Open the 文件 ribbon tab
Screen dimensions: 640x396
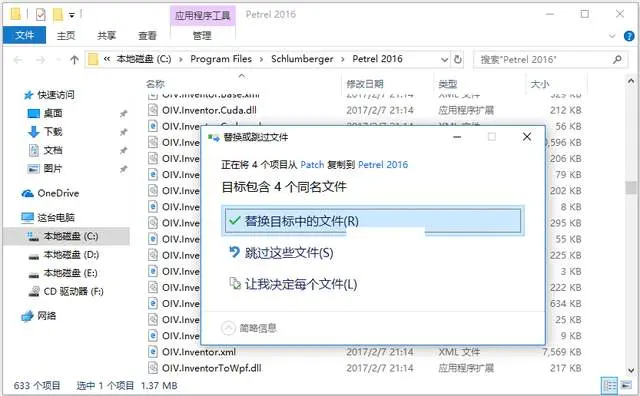tap(24, 36)
